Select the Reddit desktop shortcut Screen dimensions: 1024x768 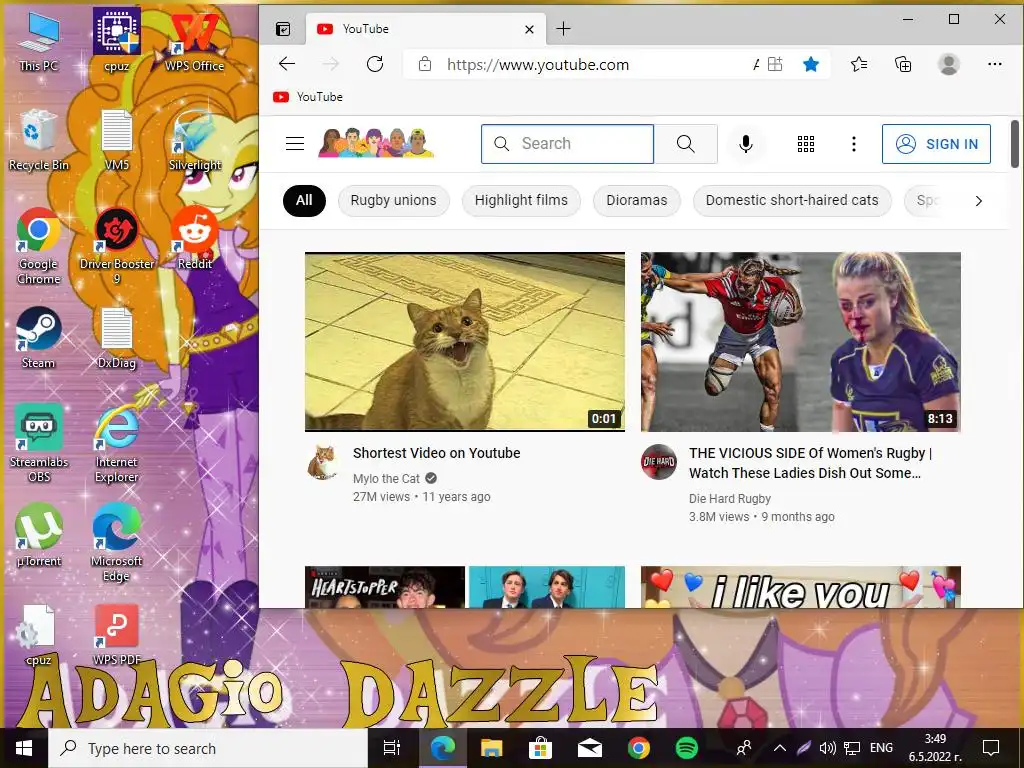[195, 239]
